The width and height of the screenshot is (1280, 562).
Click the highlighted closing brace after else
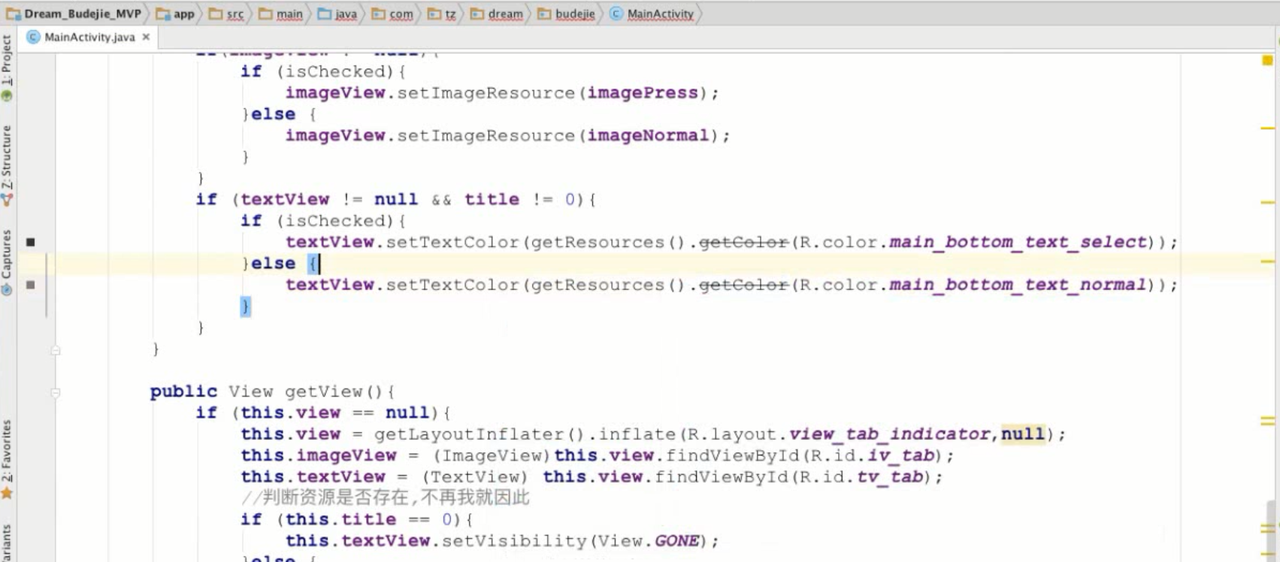[x=245, y=306]
